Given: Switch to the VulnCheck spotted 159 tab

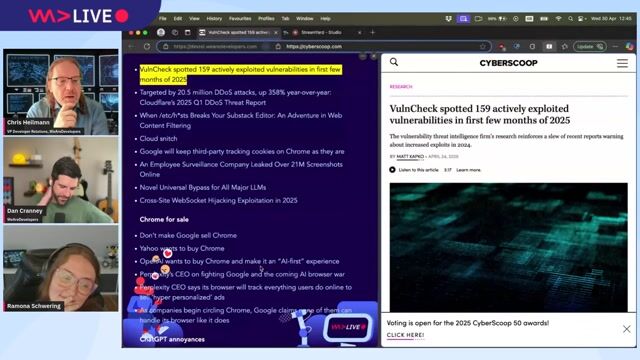Looking at the screenshot, I should (x=238, y=32).
